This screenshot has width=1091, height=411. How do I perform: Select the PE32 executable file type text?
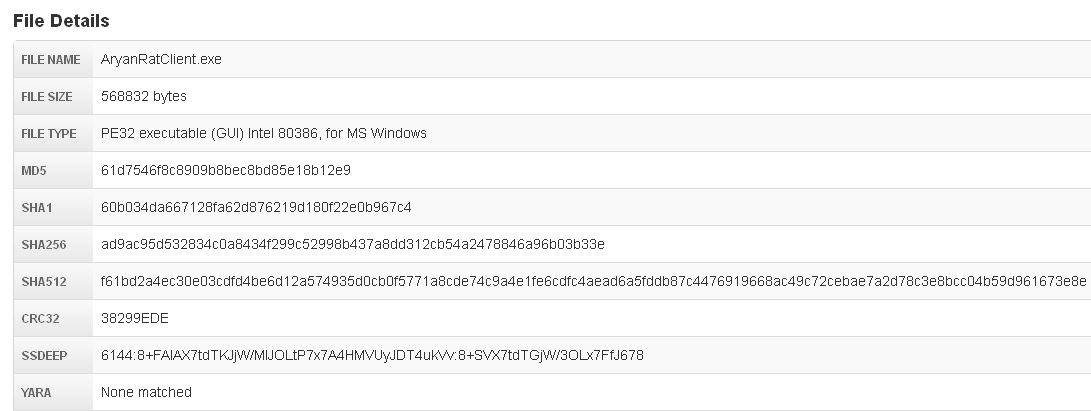pyautogui.click(x=264, y=134)
